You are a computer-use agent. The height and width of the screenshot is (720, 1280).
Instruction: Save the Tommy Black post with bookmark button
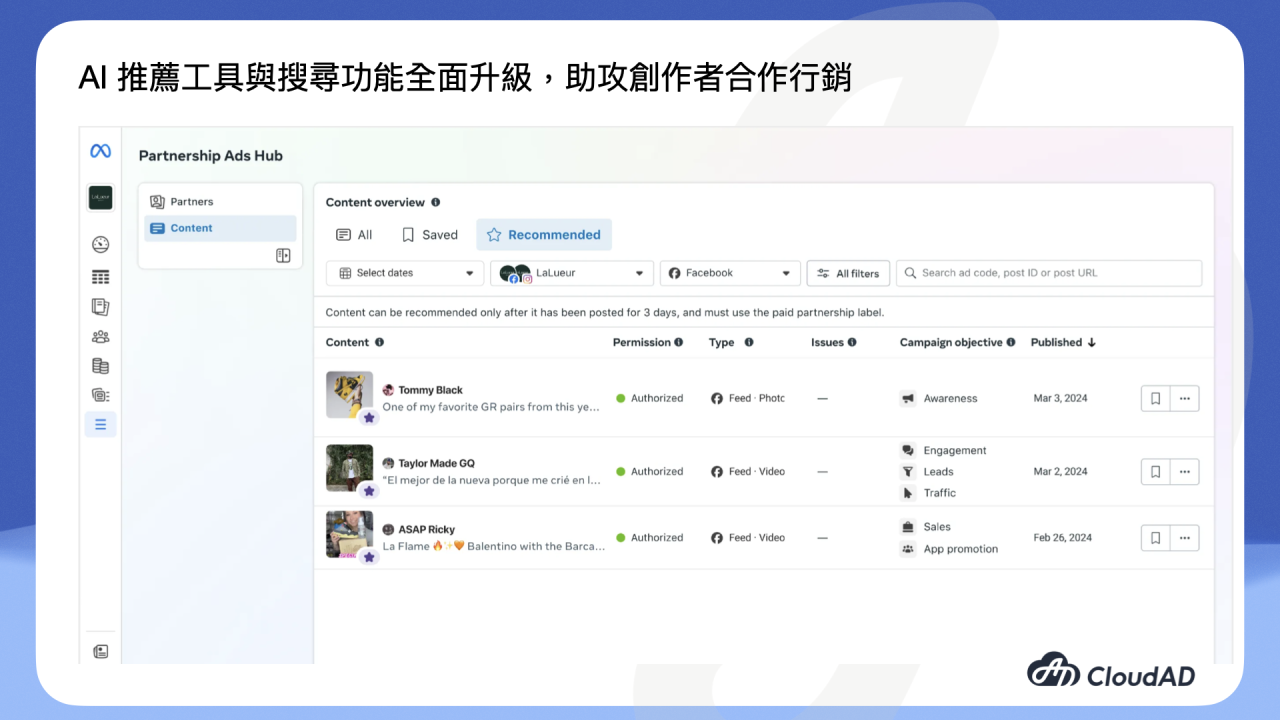coord(1155,398)
